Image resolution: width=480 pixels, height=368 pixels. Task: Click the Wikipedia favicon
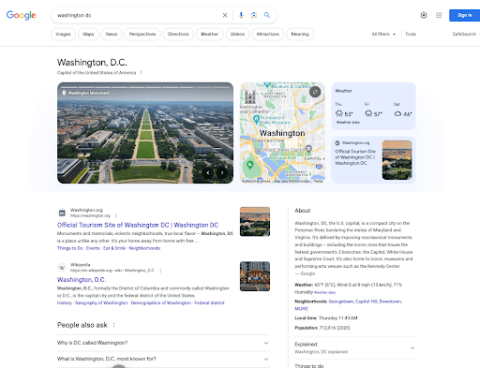[62, 267]
